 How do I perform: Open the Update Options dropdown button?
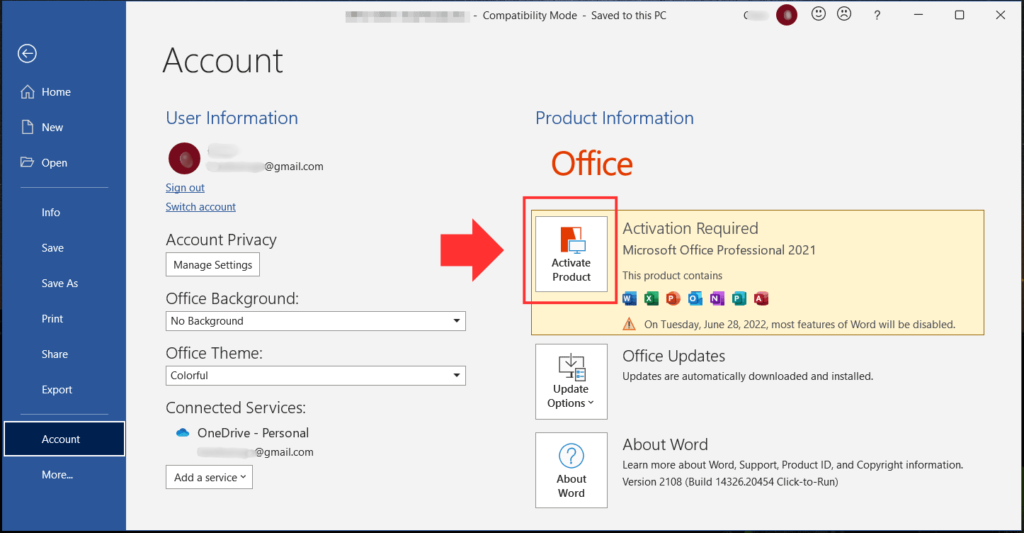click(x=571, y=381)
